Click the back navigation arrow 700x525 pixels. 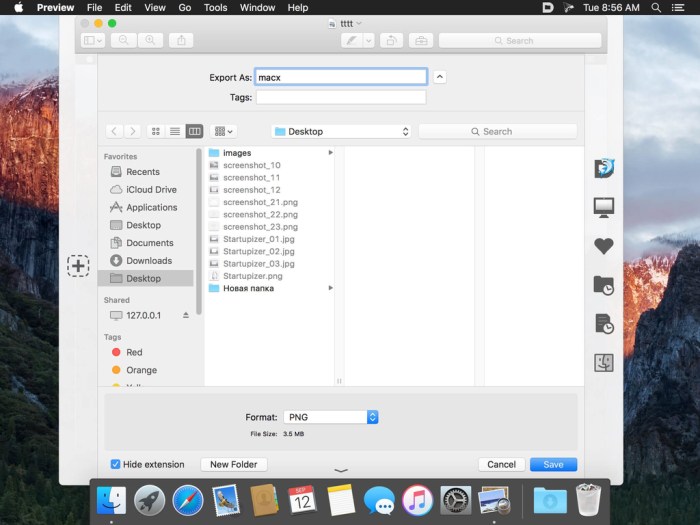click(114, 131)
